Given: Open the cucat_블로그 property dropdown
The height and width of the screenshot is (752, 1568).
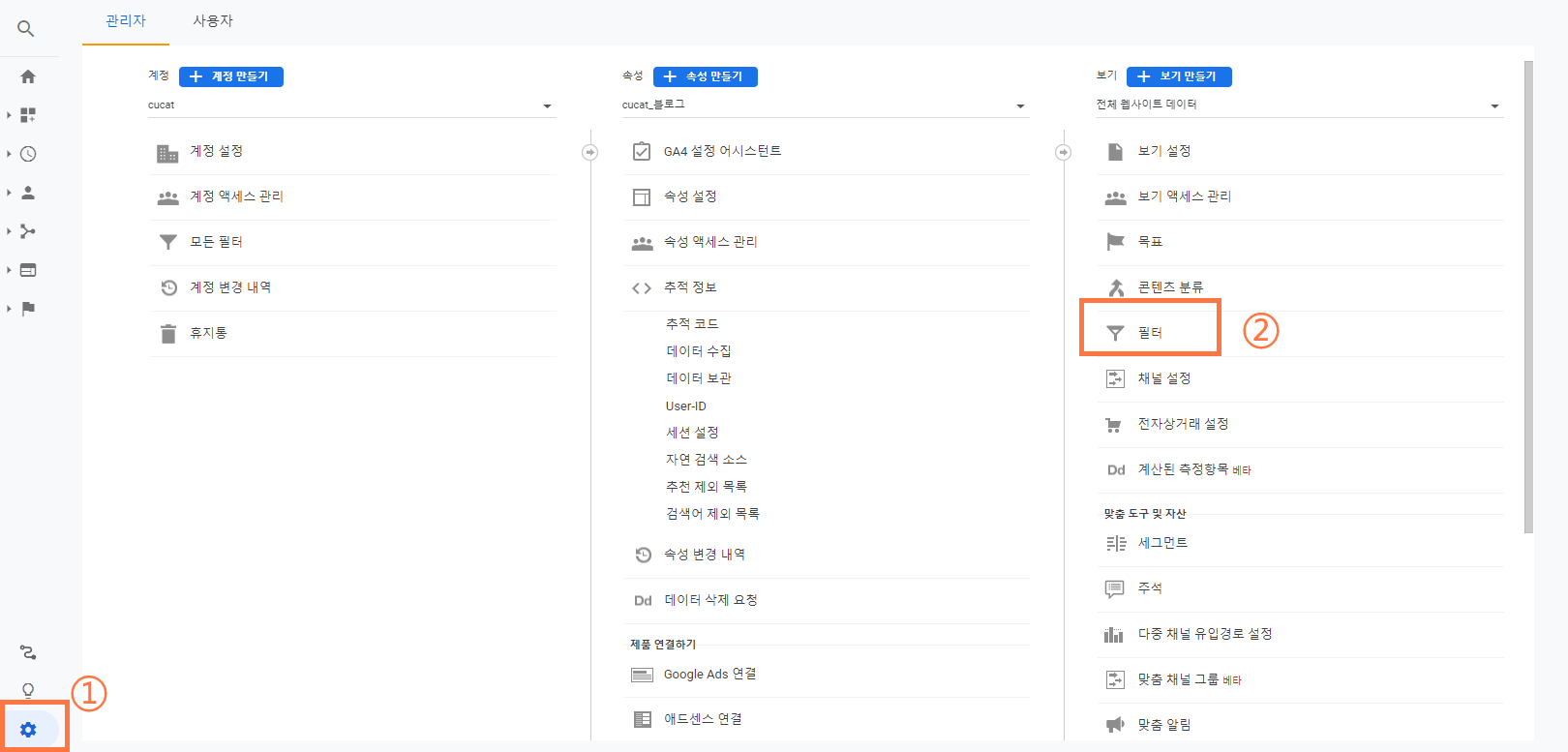Looking at the screenshot, I should pyautogui.click(x=825, y=105).
